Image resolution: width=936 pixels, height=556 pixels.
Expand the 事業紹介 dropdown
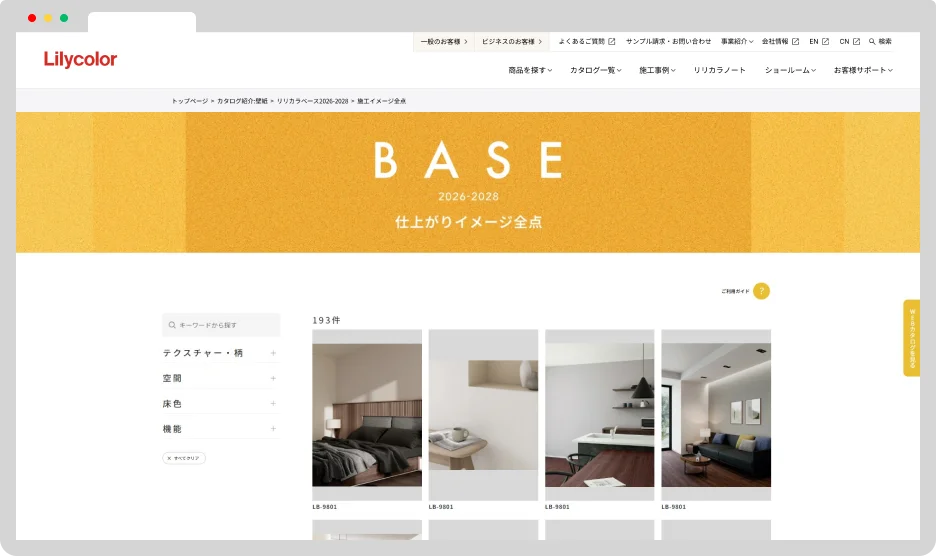coord(737,41)
